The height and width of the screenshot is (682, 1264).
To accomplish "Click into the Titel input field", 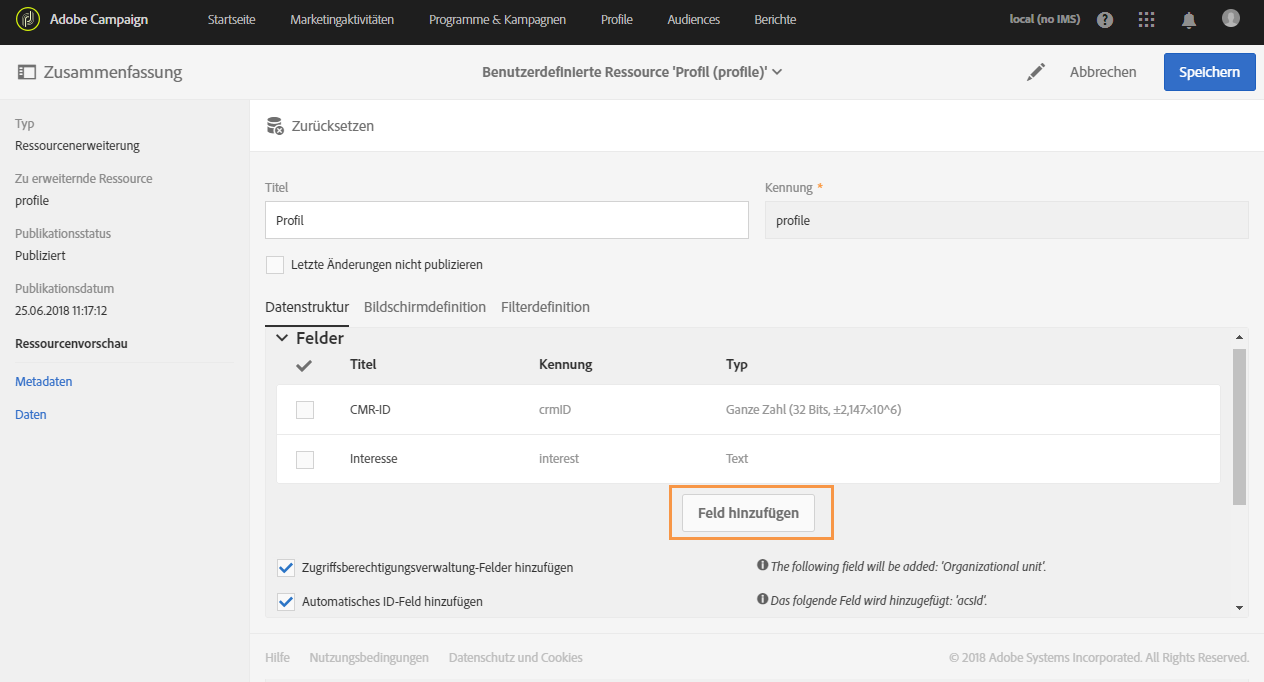I will (506, 220).
